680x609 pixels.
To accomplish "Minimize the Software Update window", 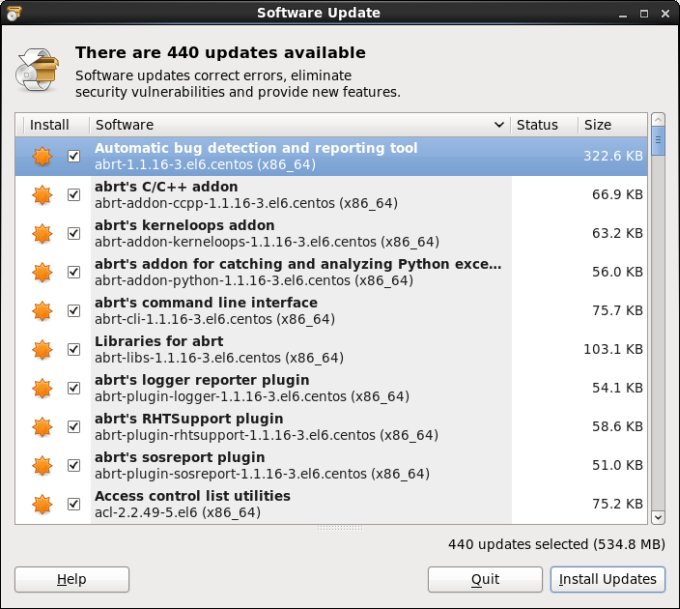I will point(623,14).
